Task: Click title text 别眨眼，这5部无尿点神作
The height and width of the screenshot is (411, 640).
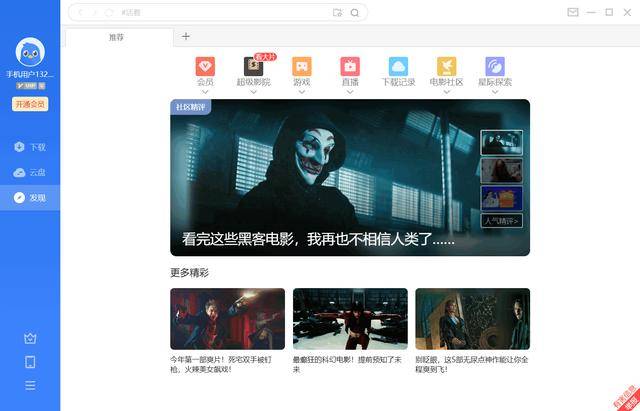Action: pos(472,364)
